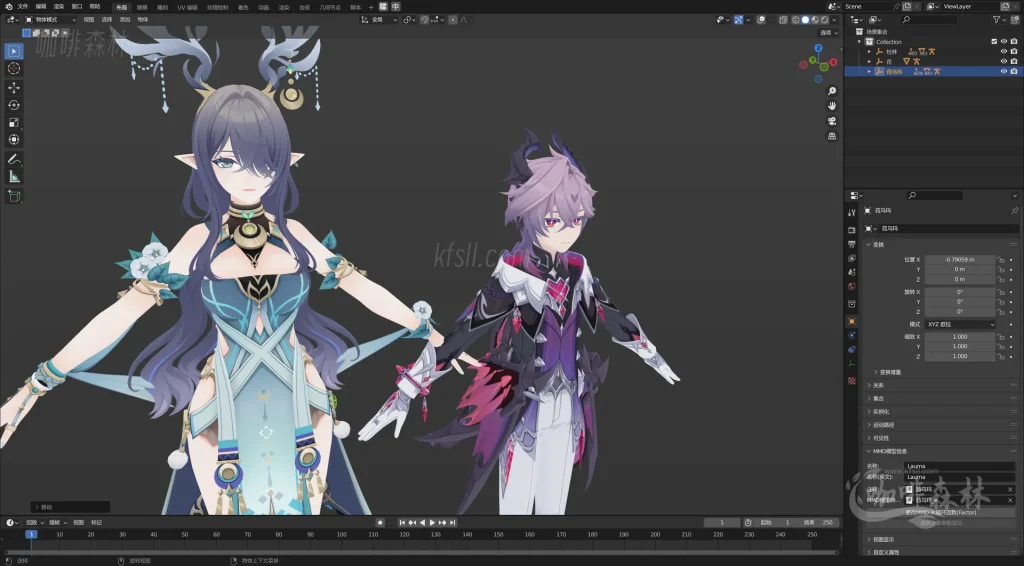Expand the 花 item in the Outliner
The image size is (1024, 566).
pos(869,61)
